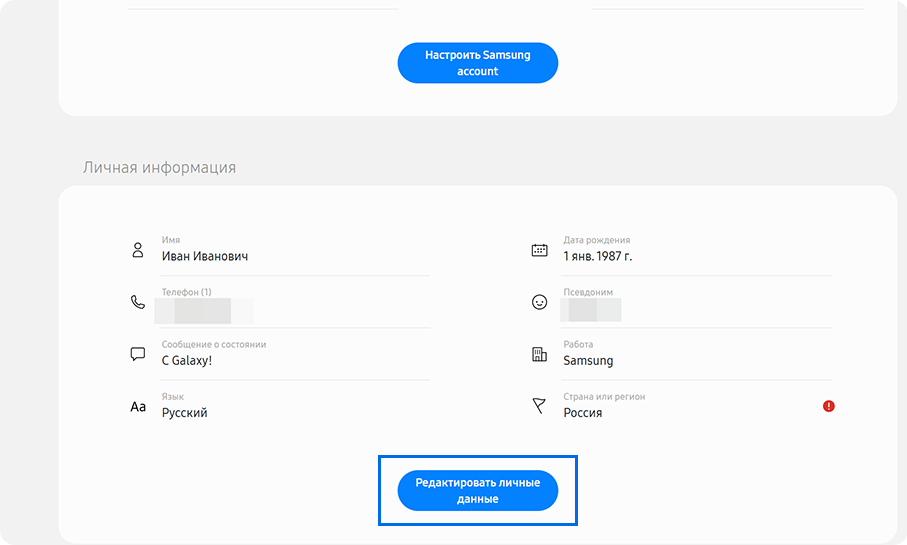Click the Страна или регион label
This screenshot has width=907, height=545.
pyautogui.click(x=604, y=396)
